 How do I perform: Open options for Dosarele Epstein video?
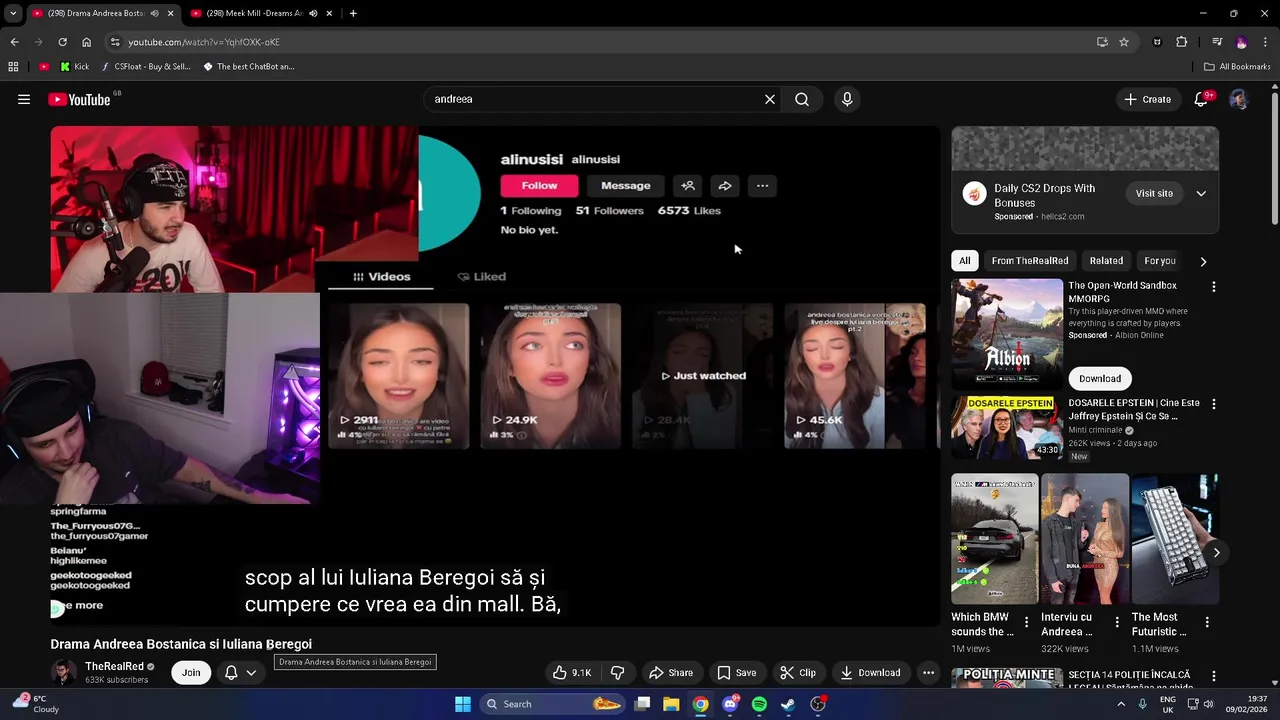click(x=1214, y=404)
